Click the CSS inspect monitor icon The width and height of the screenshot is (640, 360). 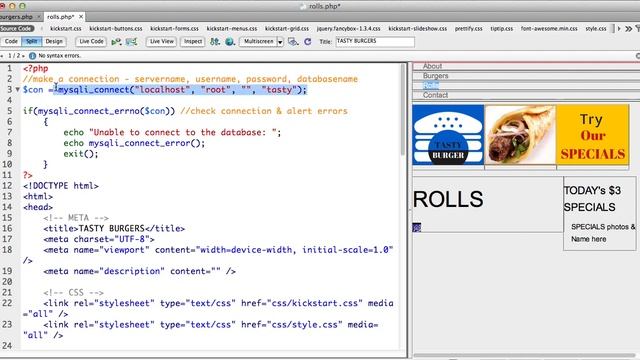(131, 41)
